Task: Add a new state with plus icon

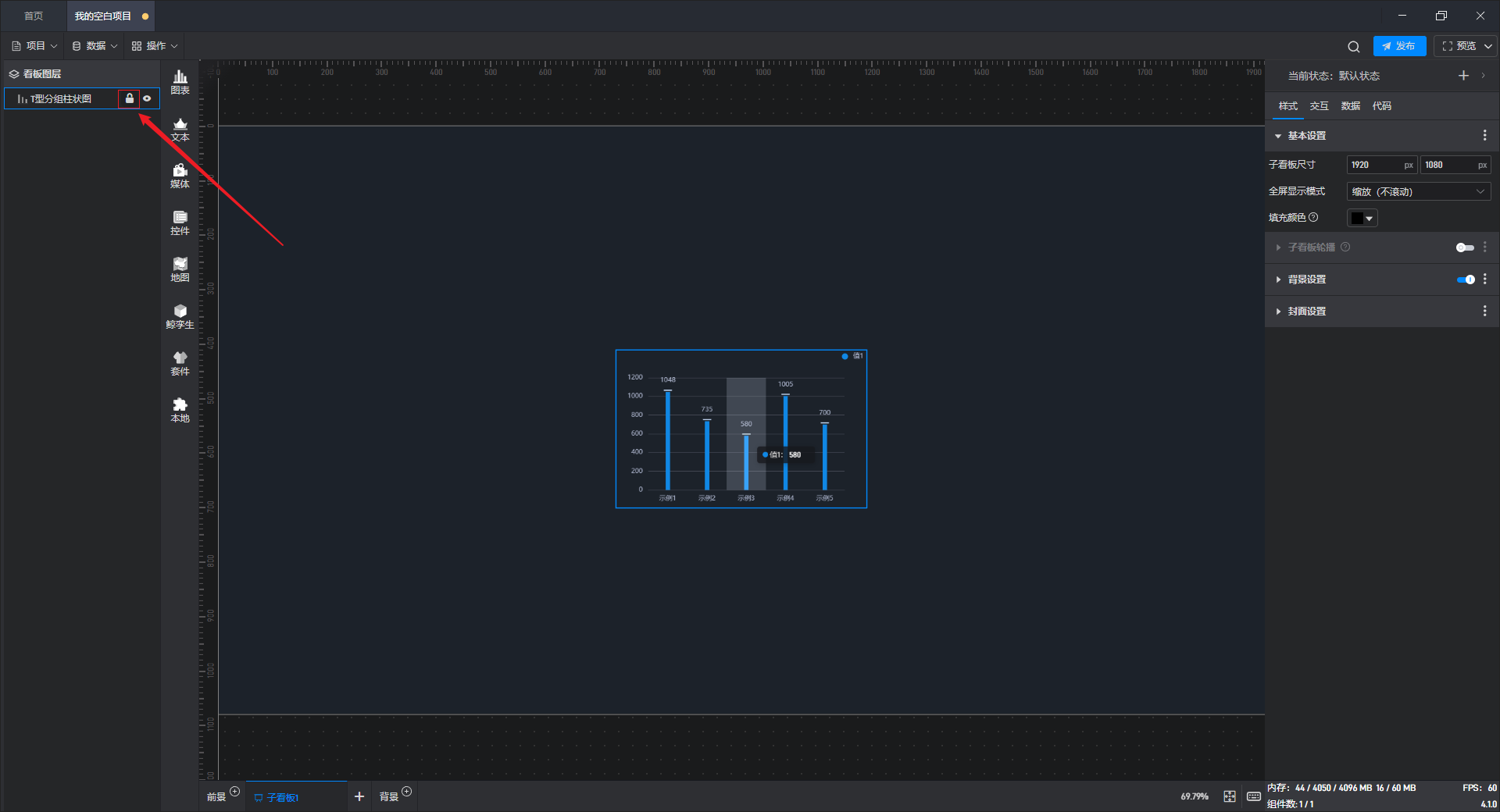Action: point(1463,76)
